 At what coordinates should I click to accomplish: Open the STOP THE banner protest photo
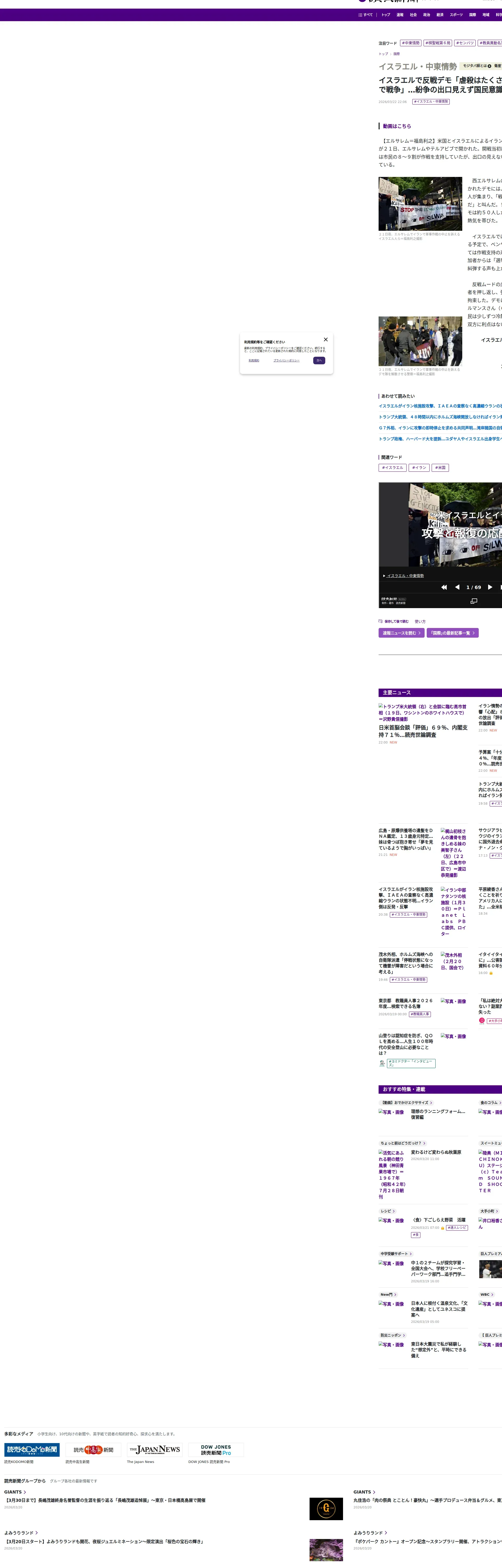point(420,204)
